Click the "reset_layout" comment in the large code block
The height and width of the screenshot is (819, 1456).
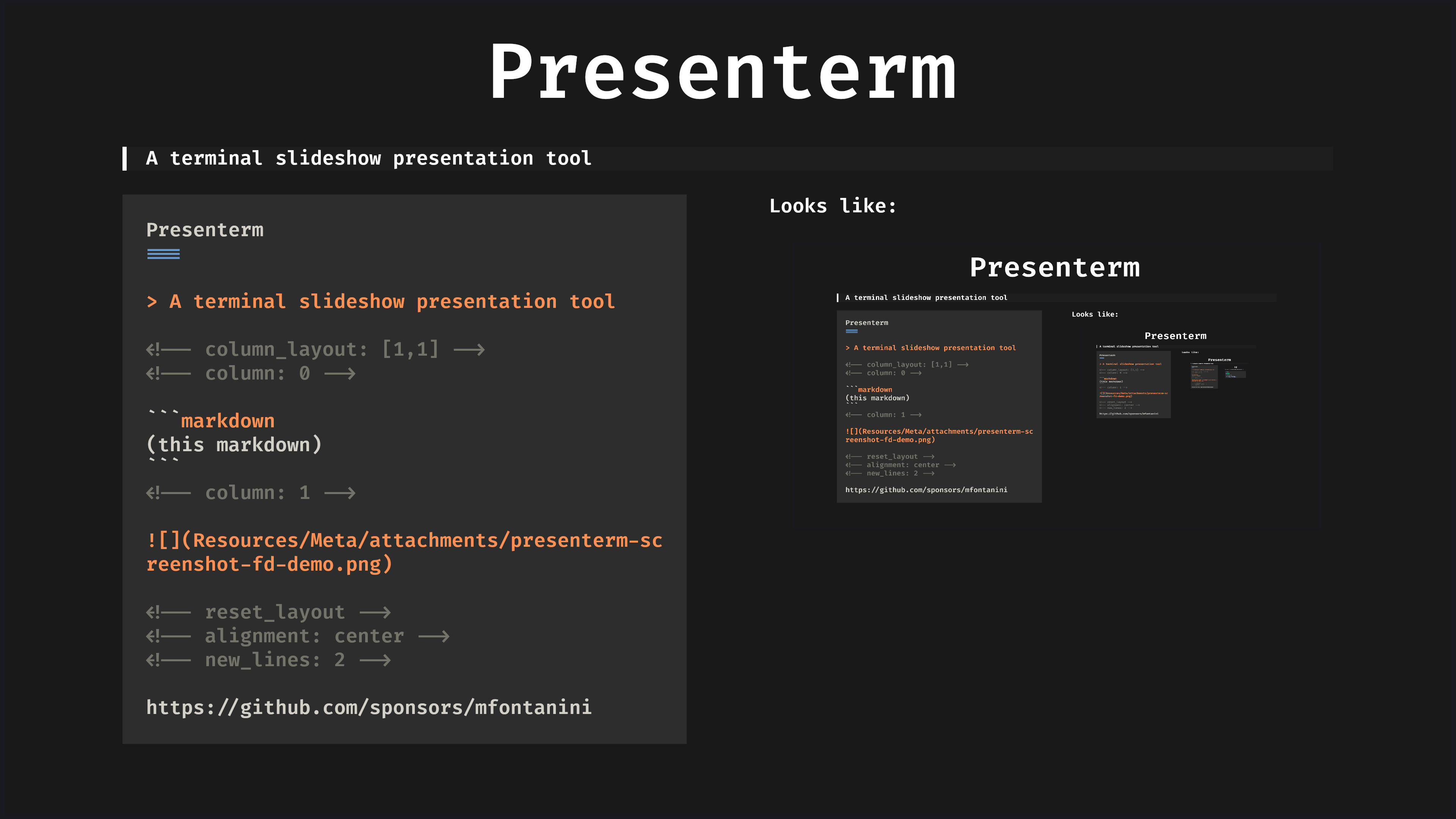pos(268,612)
